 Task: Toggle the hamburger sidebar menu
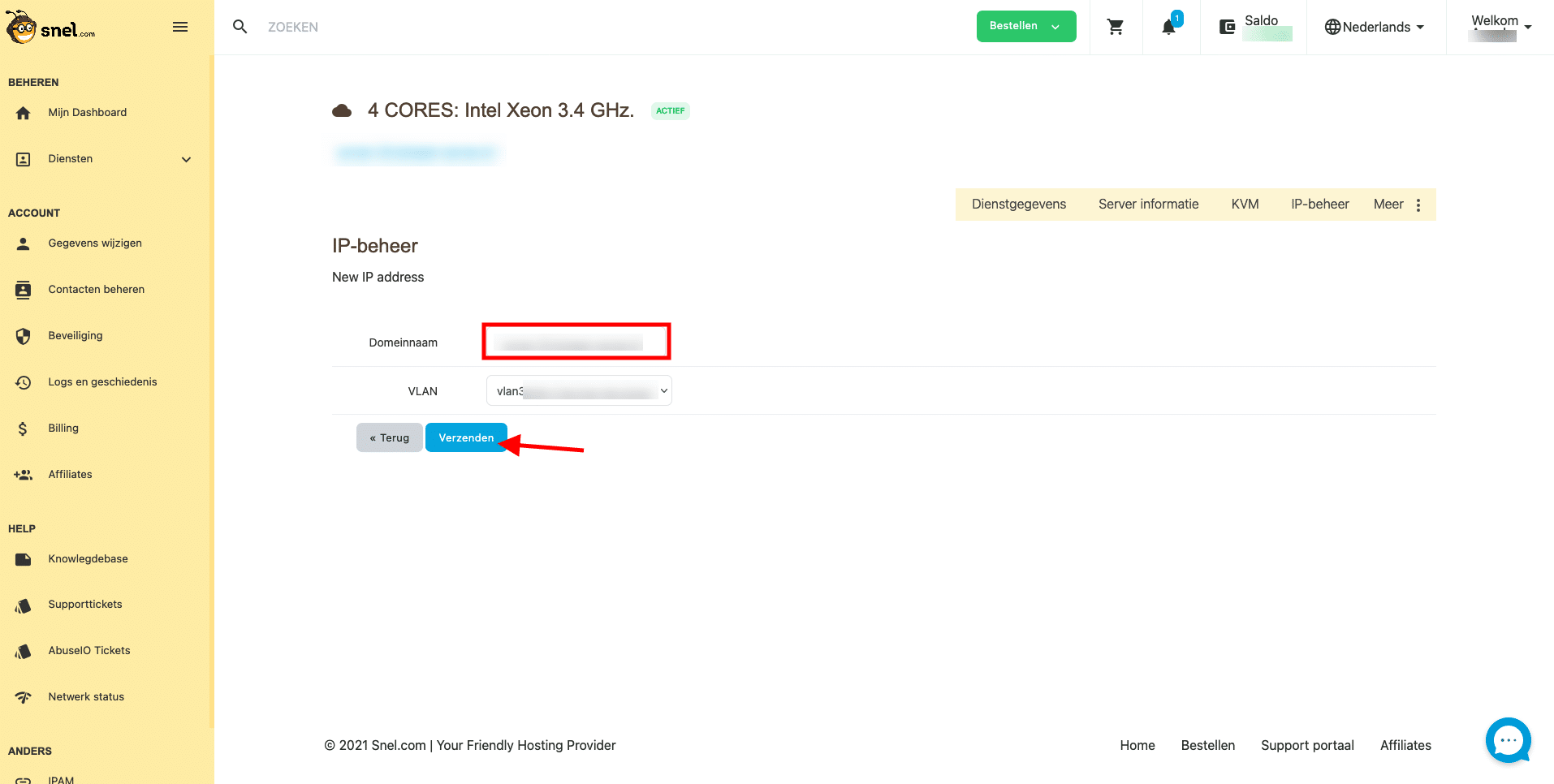[x=180, y=27]
